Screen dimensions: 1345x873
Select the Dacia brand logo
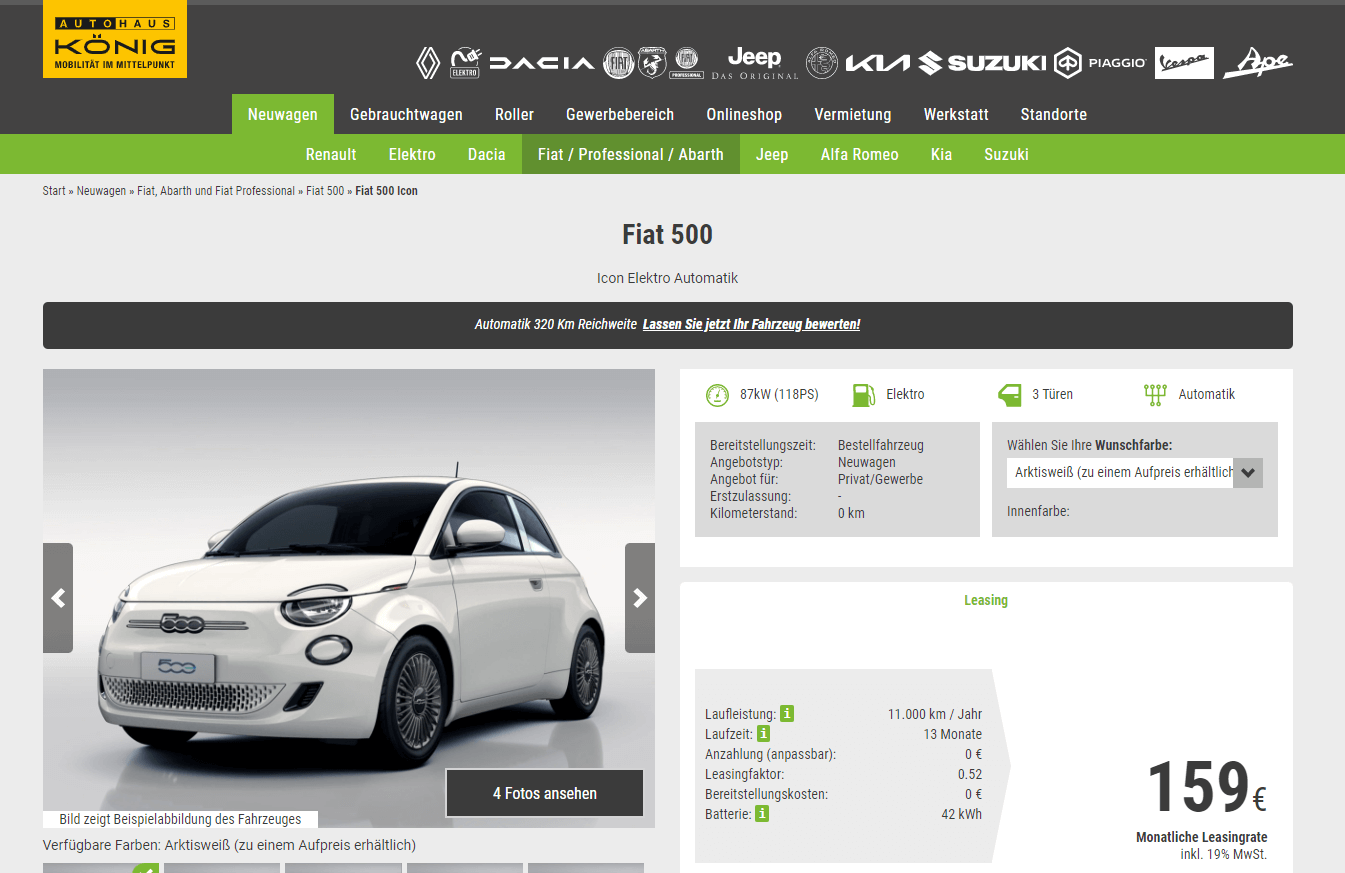click(541, 63)
